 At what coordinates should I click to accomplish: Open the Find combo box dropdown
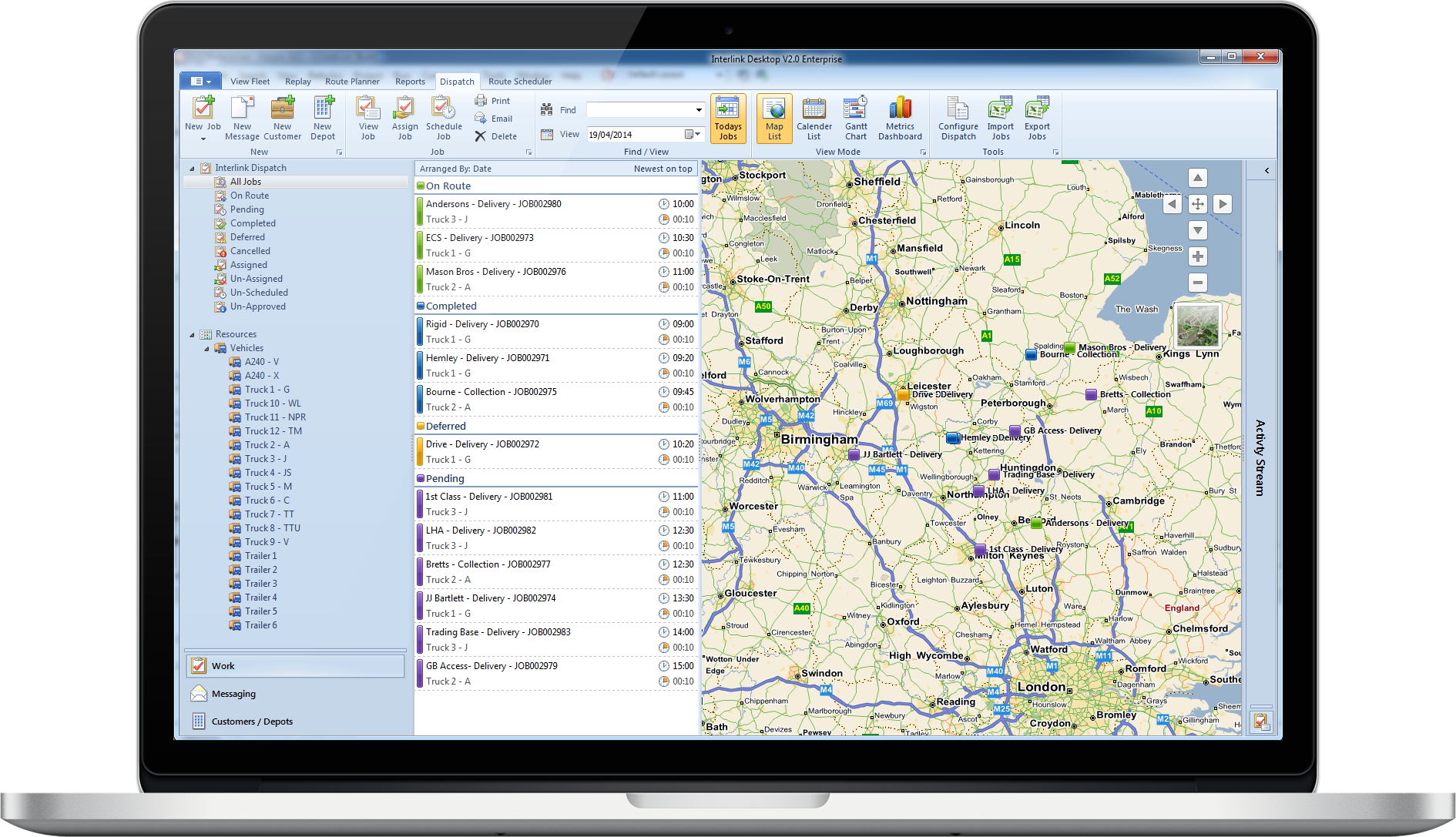click(699, 110)
